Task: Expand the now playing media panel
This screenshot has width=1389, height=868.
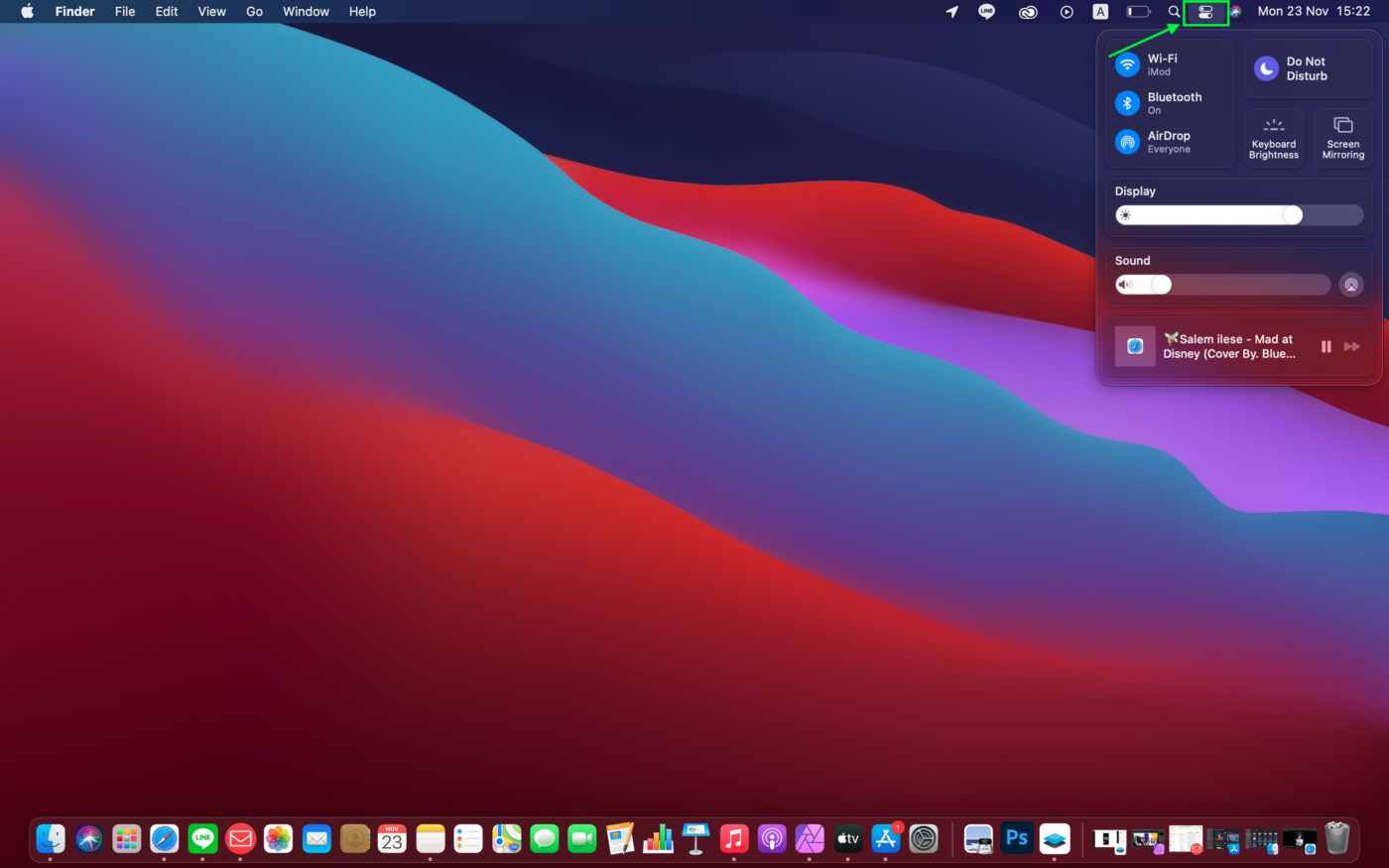Action: pos(1230,346)
